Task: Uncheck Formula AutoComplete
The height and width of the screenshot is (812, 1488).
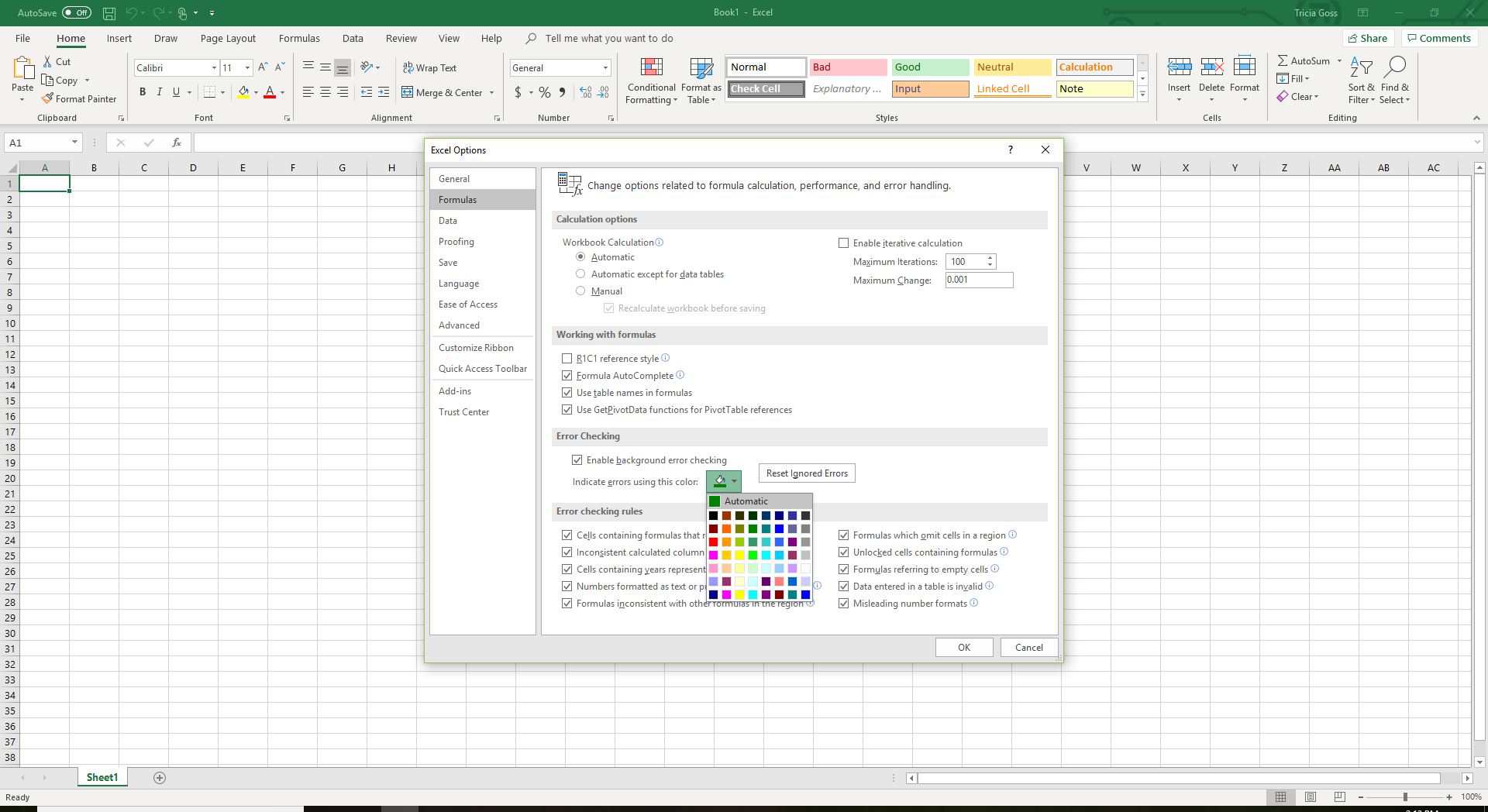Action: click(x=567, y=376)
